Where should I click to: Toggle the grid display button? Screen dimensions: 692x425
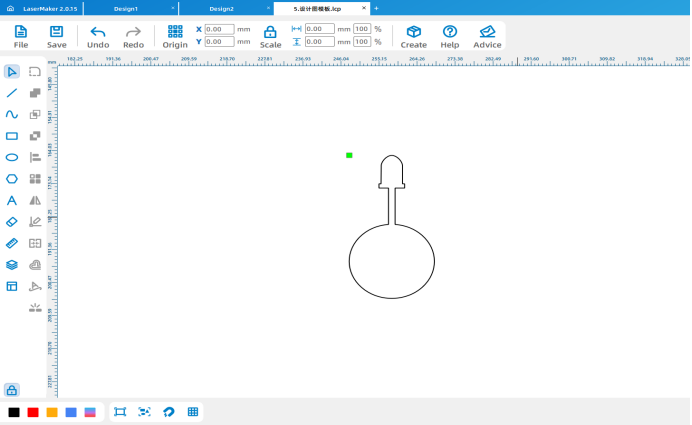click(193, 412)
